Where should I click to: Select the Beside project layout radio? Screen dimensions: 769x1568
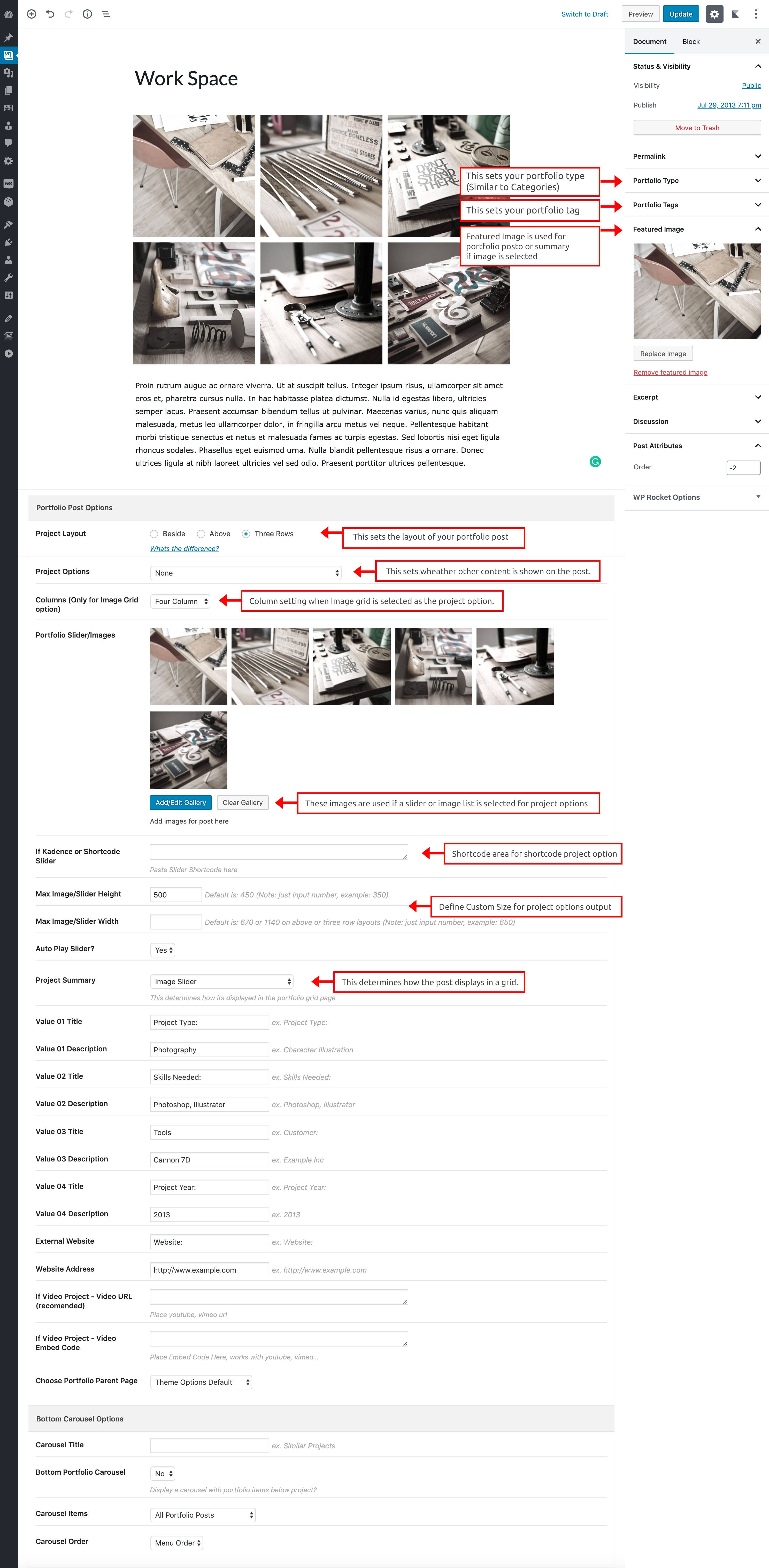[x=154, y=534]
